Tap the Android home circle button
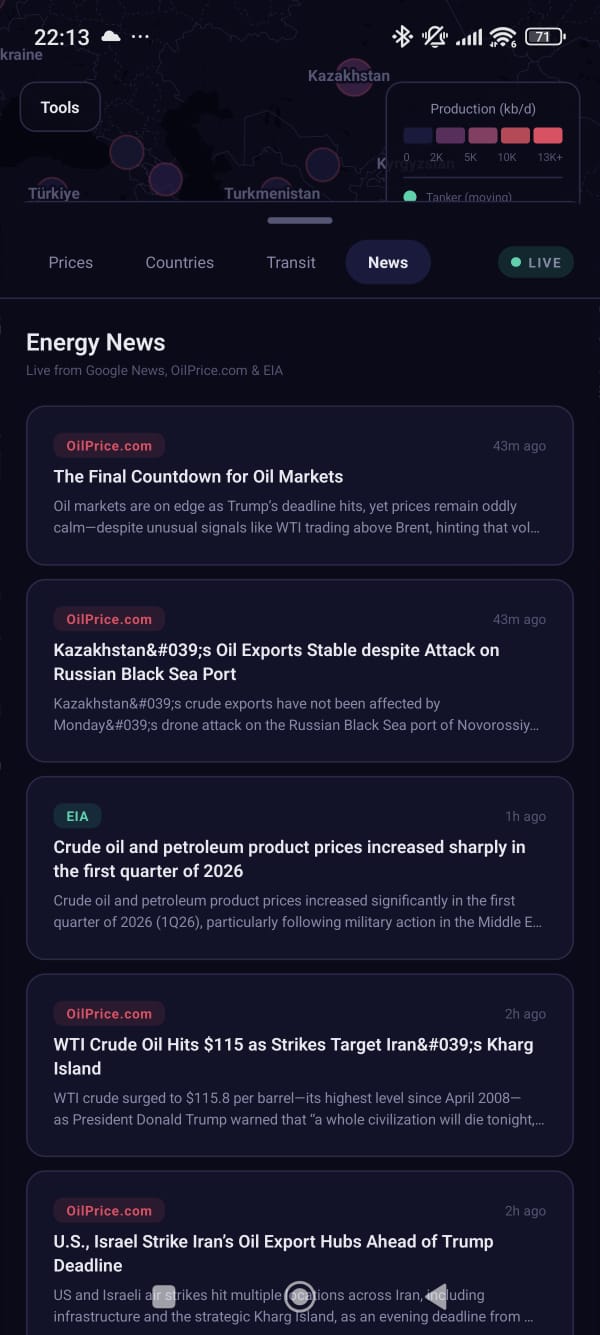Viewport: 600px width, 1335px height. [x=300, y=1297]
